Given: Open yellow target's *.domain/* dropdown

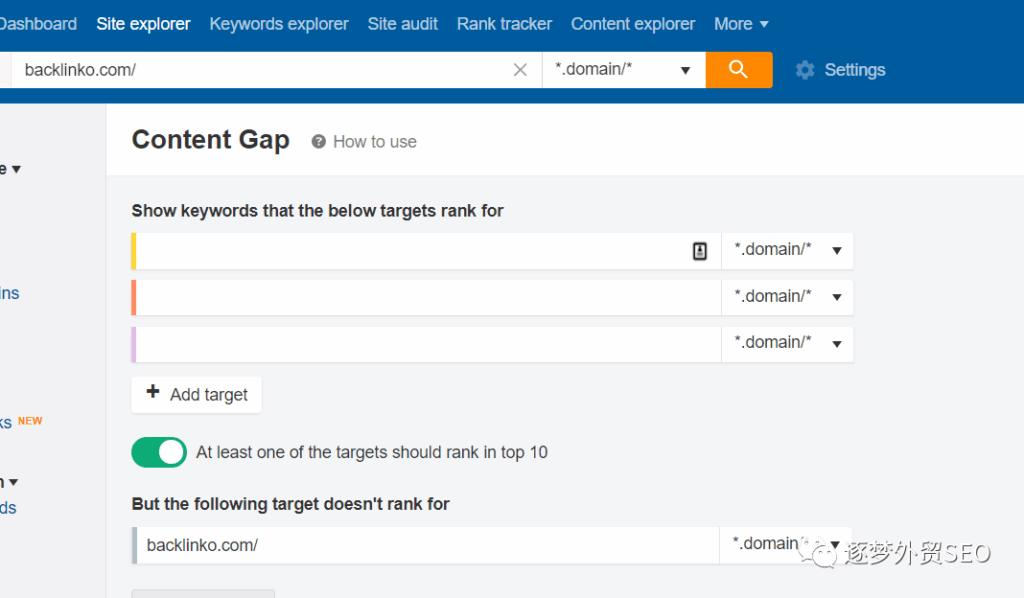Looking at the screenshot, I should (x=787, y=251).
